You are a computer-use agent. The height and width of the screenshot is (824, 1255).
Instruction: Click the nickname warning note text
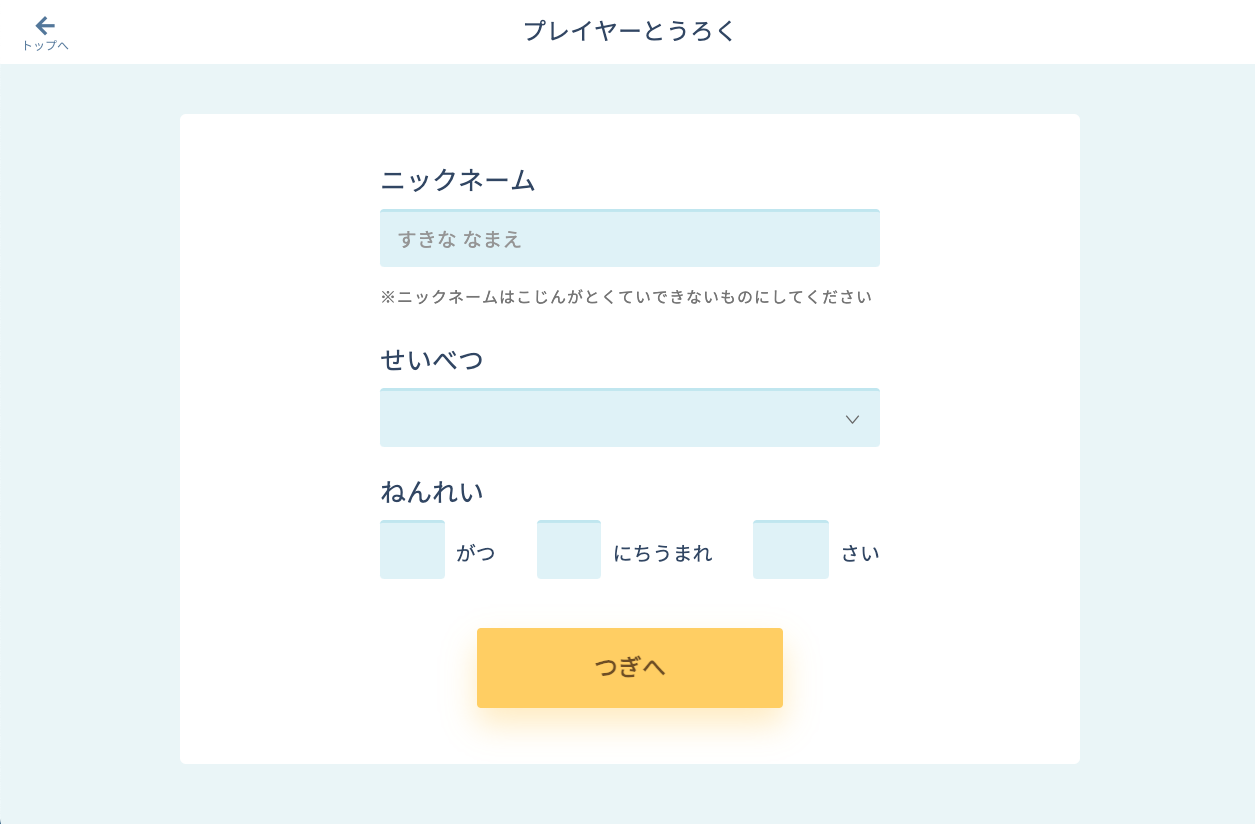click(x=628, y=297)
